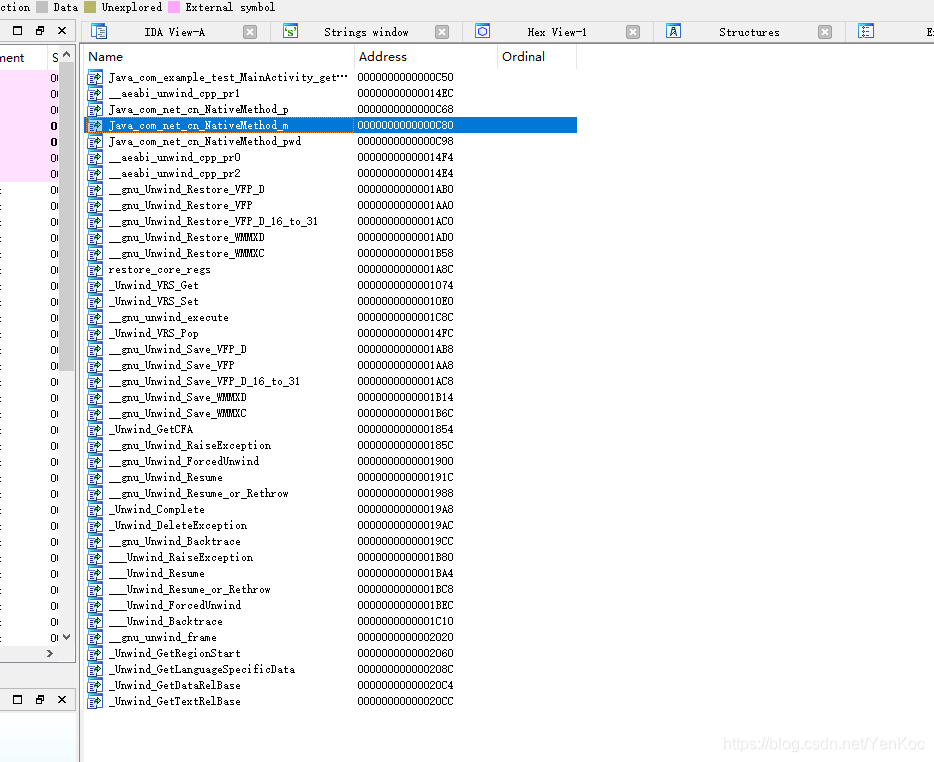Click the Strings window tab icon

[291, 32]
